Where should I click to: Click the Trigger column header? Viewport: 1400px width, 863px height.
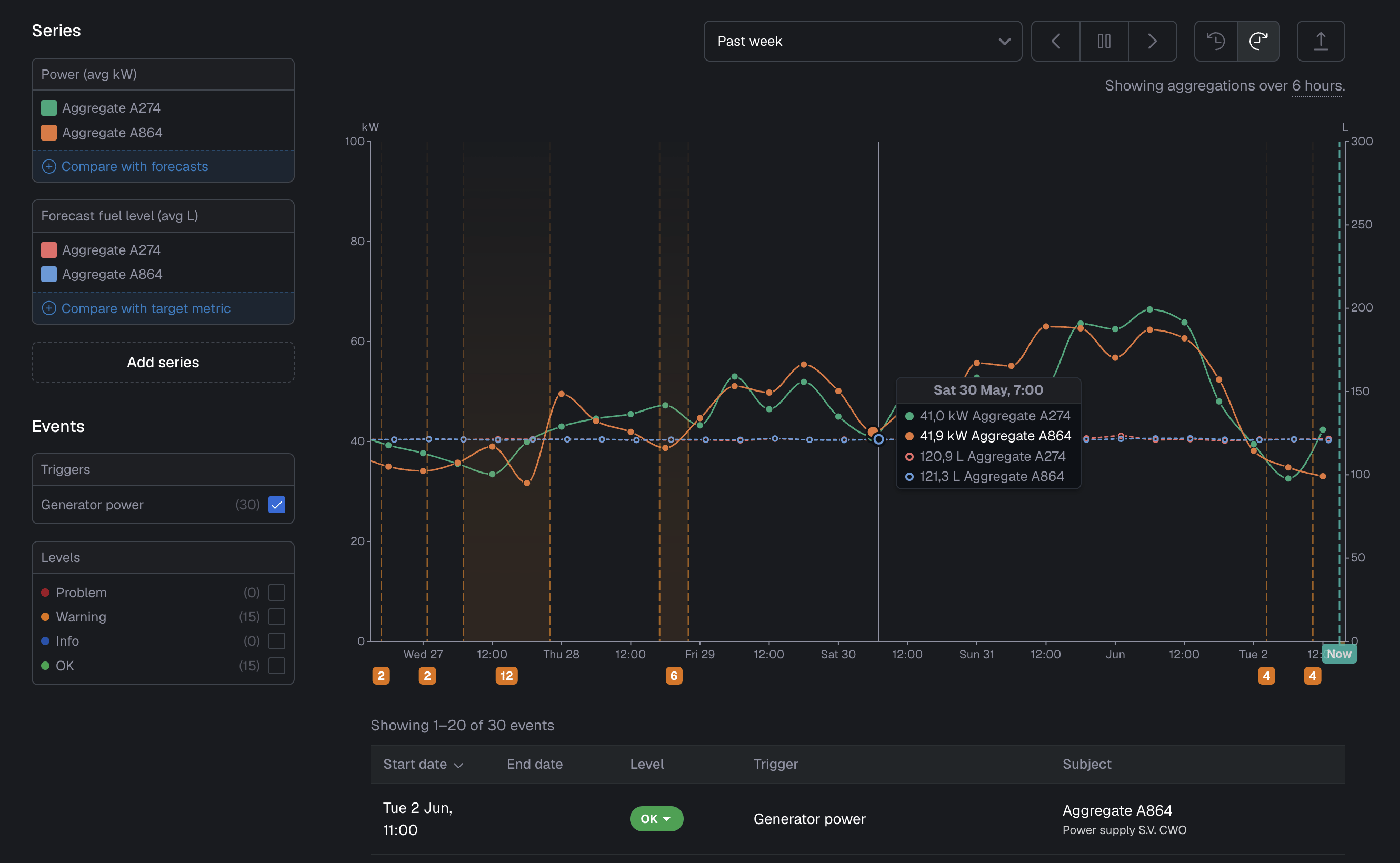[x=776, y=764]
